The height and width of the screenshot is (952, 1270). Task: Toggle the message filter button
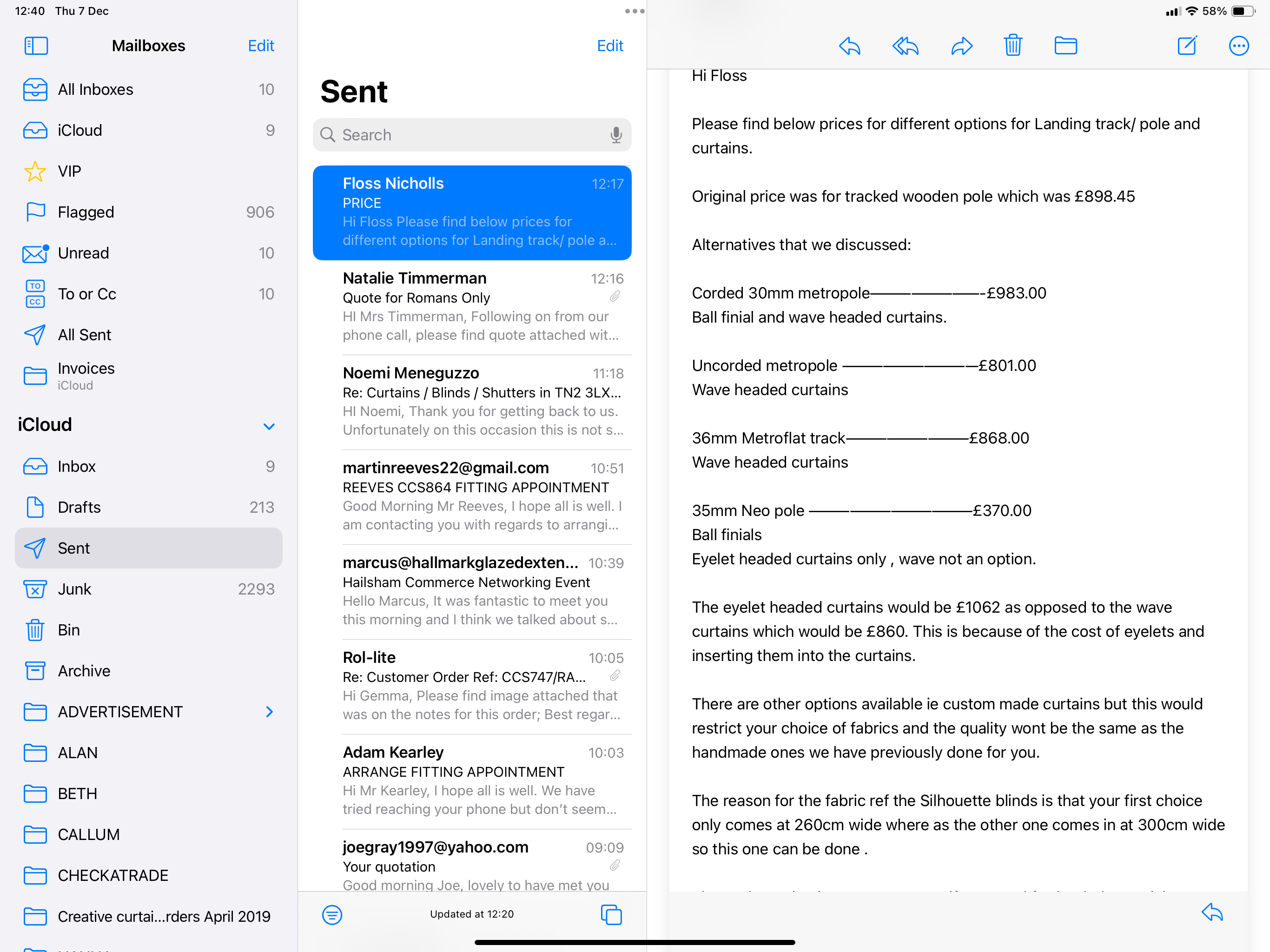click(x=332, y=915)
